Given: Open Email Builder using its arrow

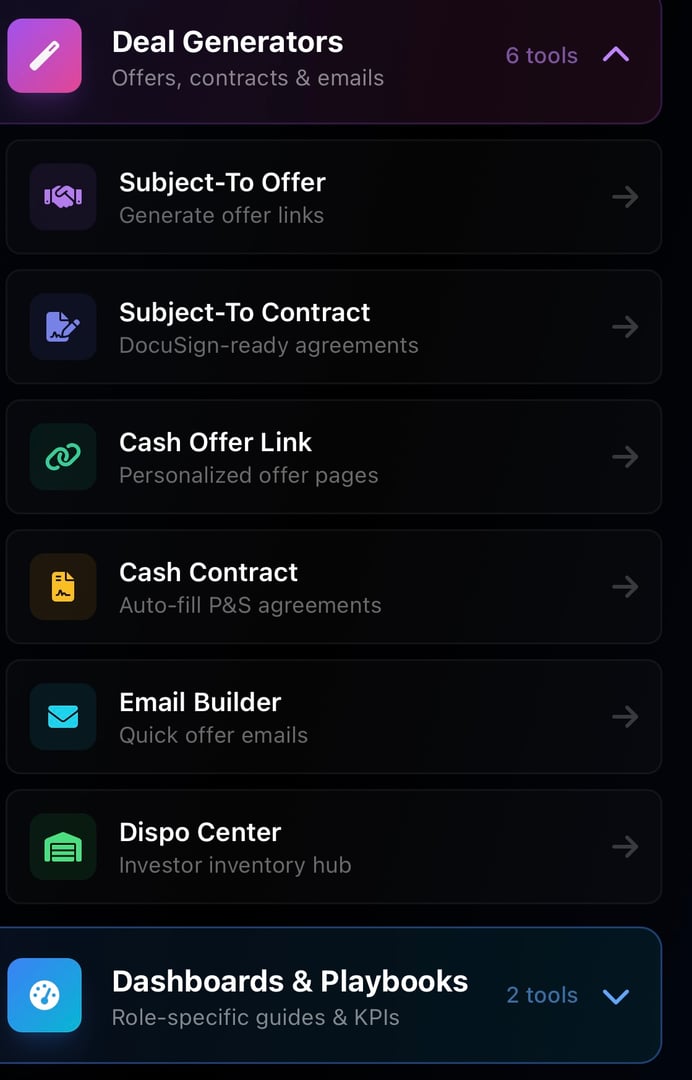Looking at the screenshot, I should pos(625,717).
